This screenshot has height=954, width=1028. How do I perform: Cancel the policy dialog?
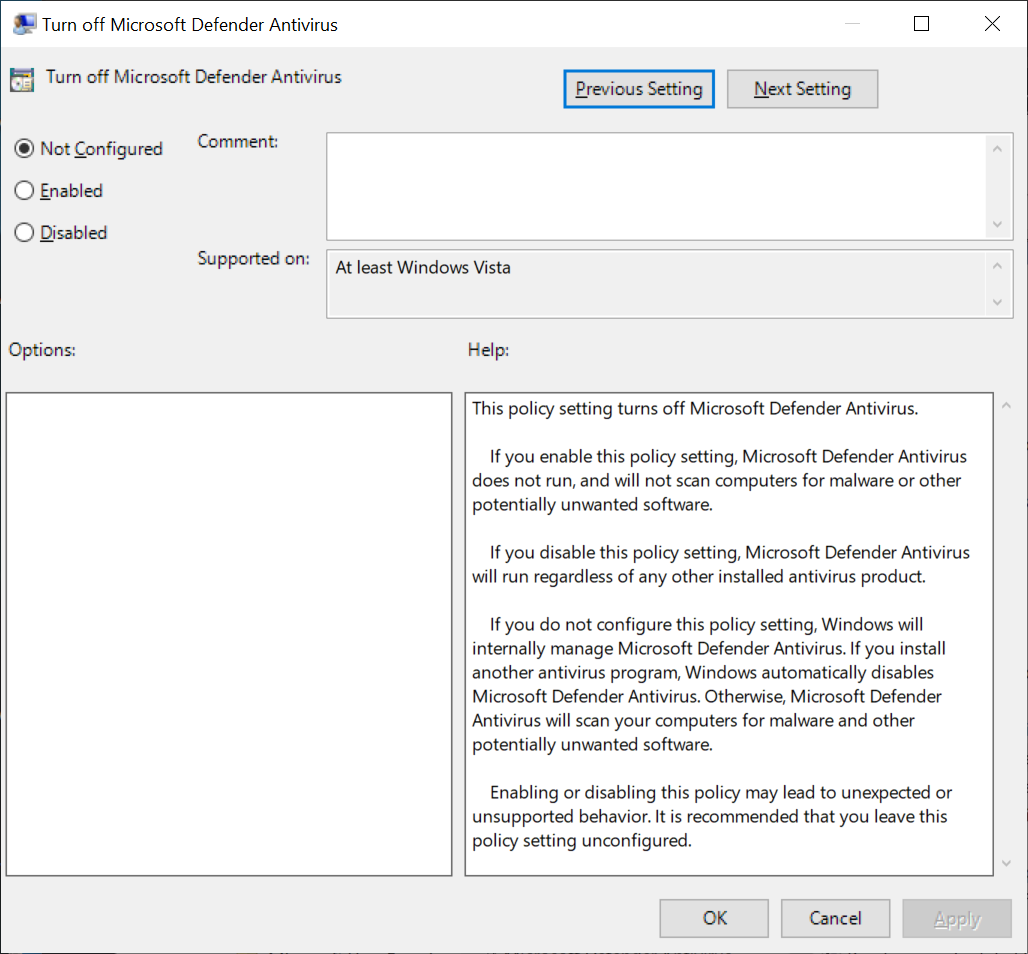pyautogui.click(x=835, y=918)
